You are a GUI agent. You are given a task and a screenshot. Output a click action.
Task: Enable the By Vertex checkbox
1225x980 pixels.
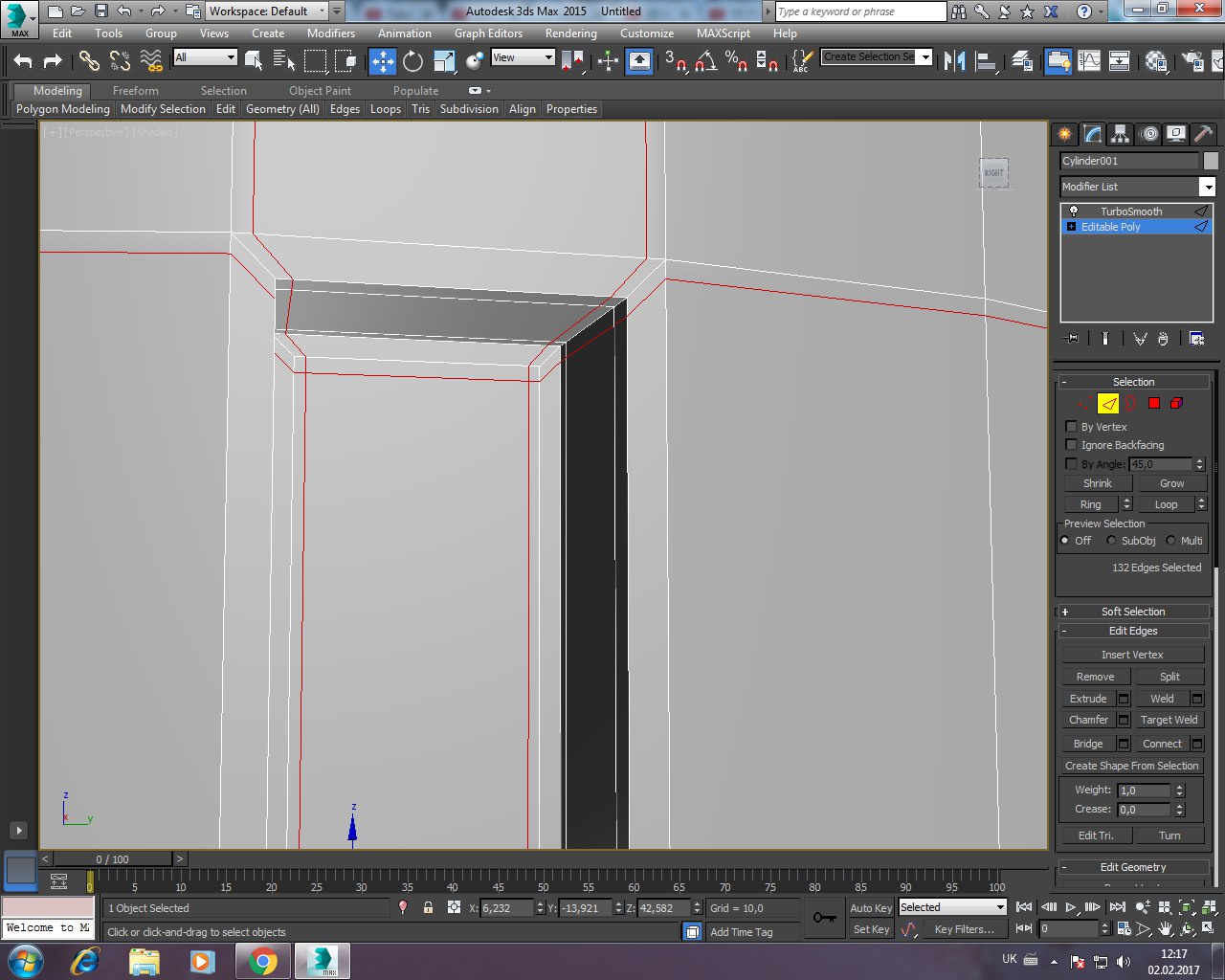pyautogui.click(x=1071, y=427)
